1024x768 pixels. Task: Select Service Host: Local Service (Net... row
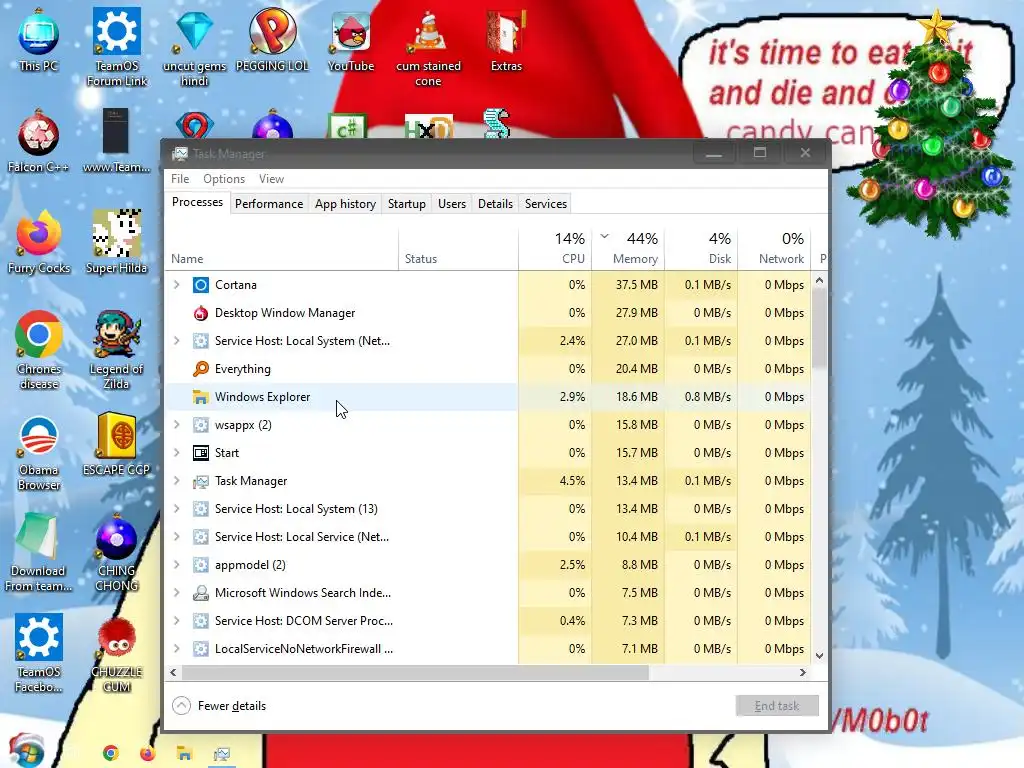point(488,537)
